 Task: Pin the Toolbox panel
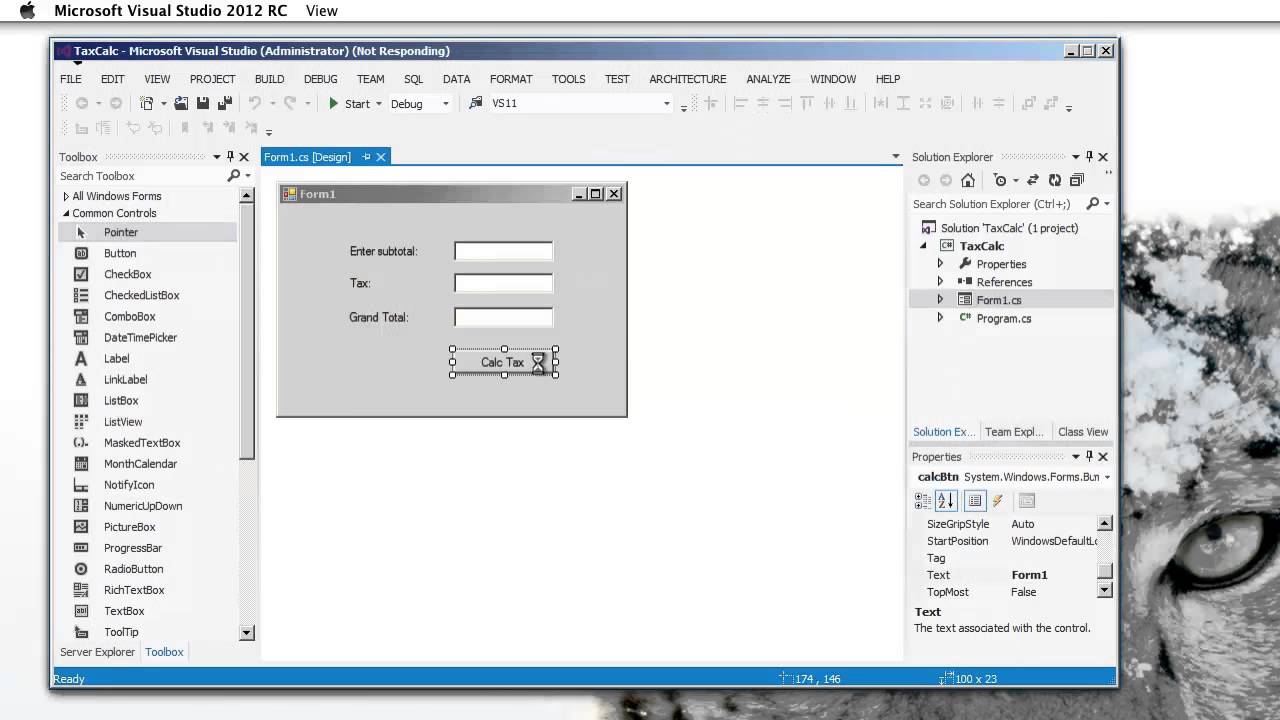(230, 157)
